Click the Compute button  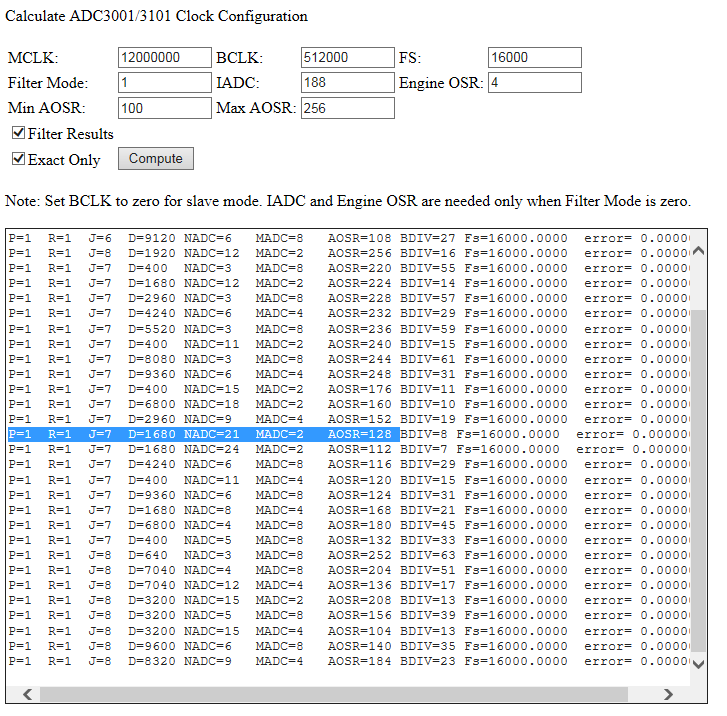pyautogui.click(x=156, y=159)
